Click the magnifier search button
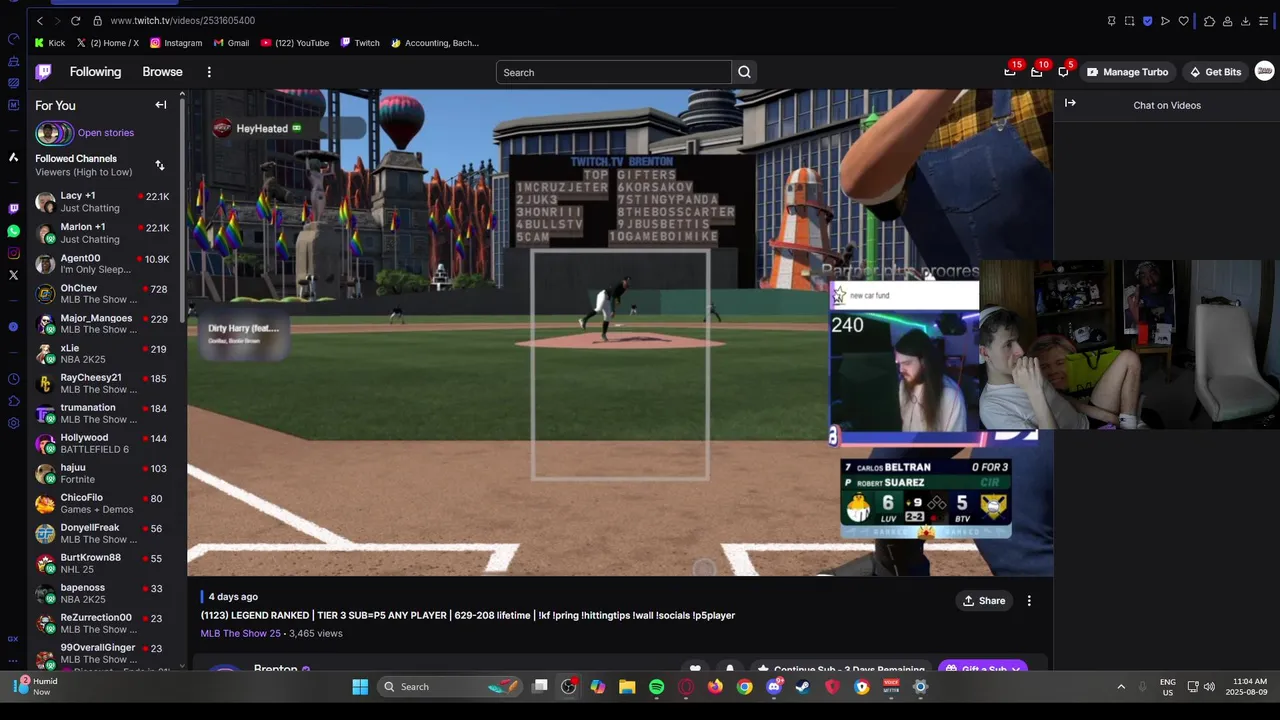1280x720 pixels. pos(744,72)
